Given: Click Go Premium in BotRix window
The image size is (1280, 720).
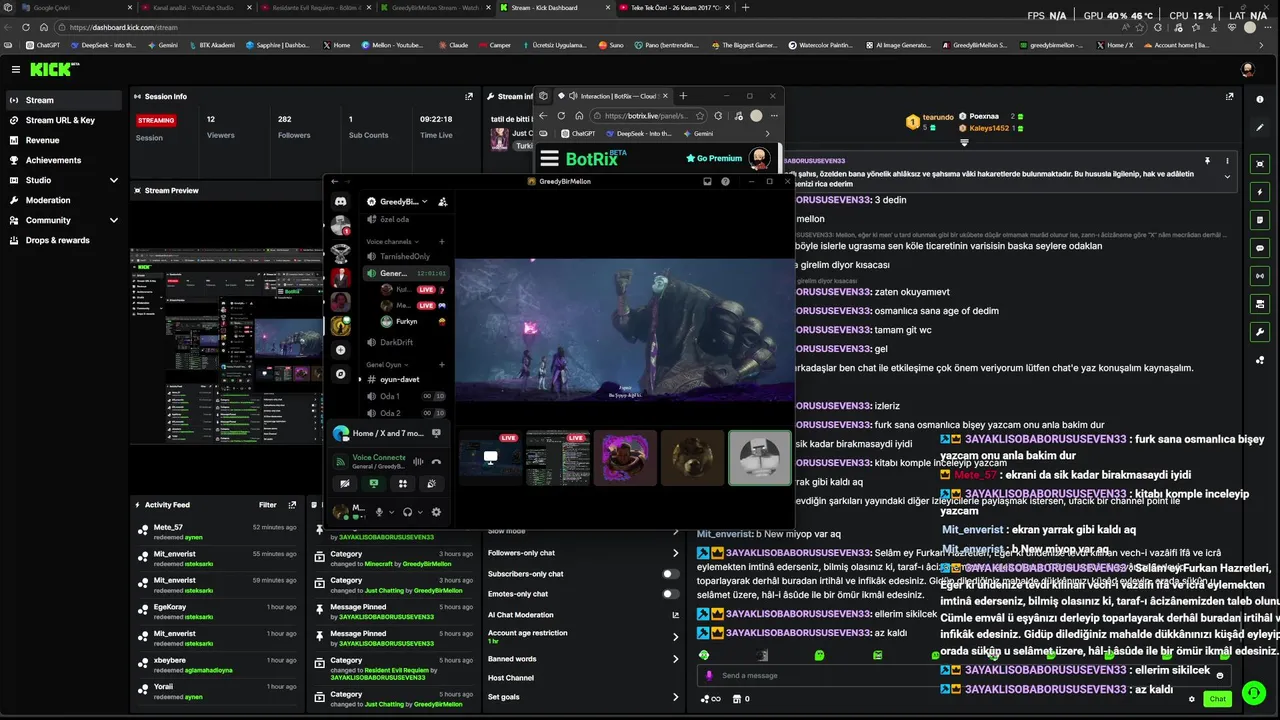Looking at the screenshot, I should click(x=714, y=158).
